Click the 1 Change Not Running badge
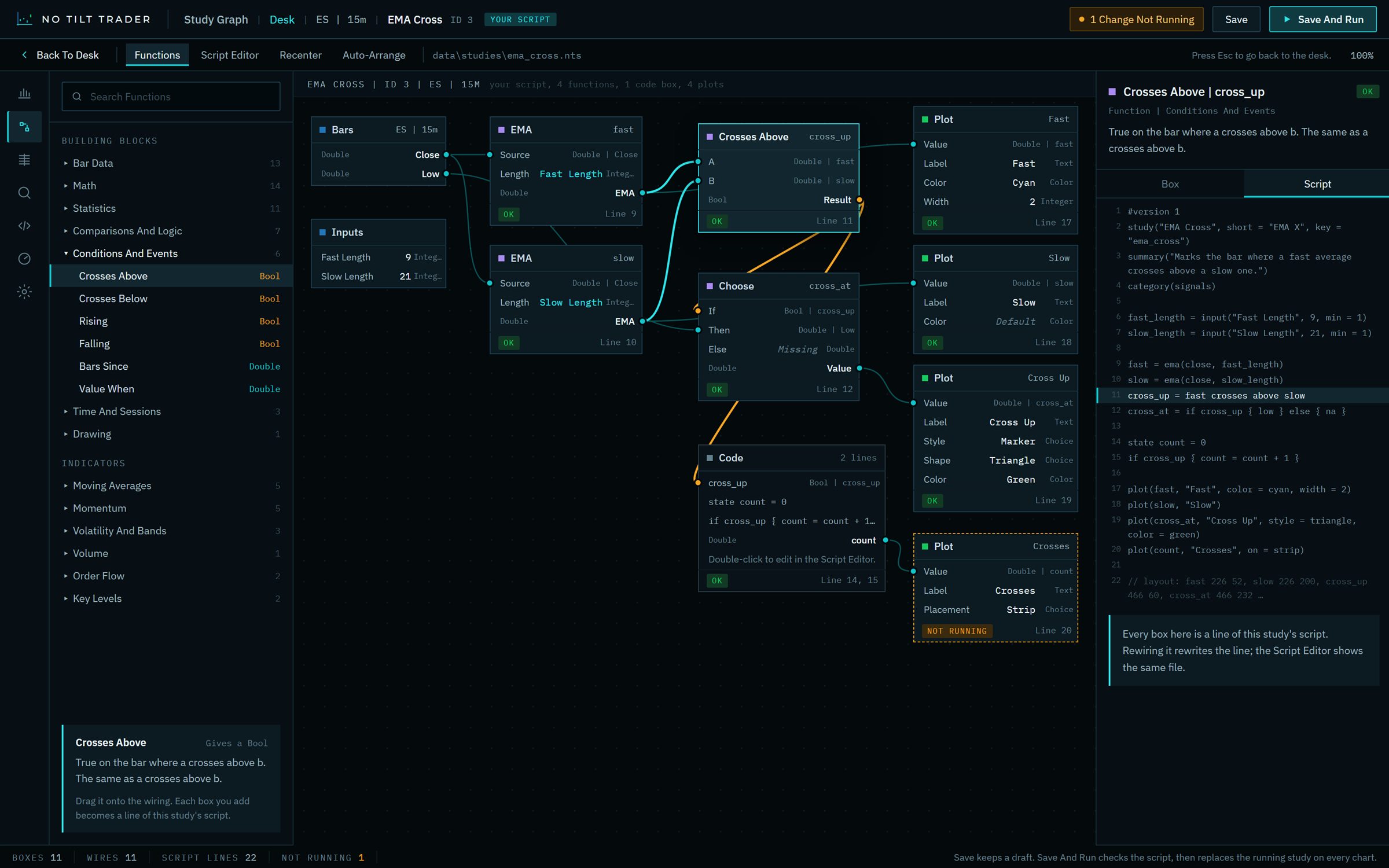1389x868 pixels. coord(1136,19)
